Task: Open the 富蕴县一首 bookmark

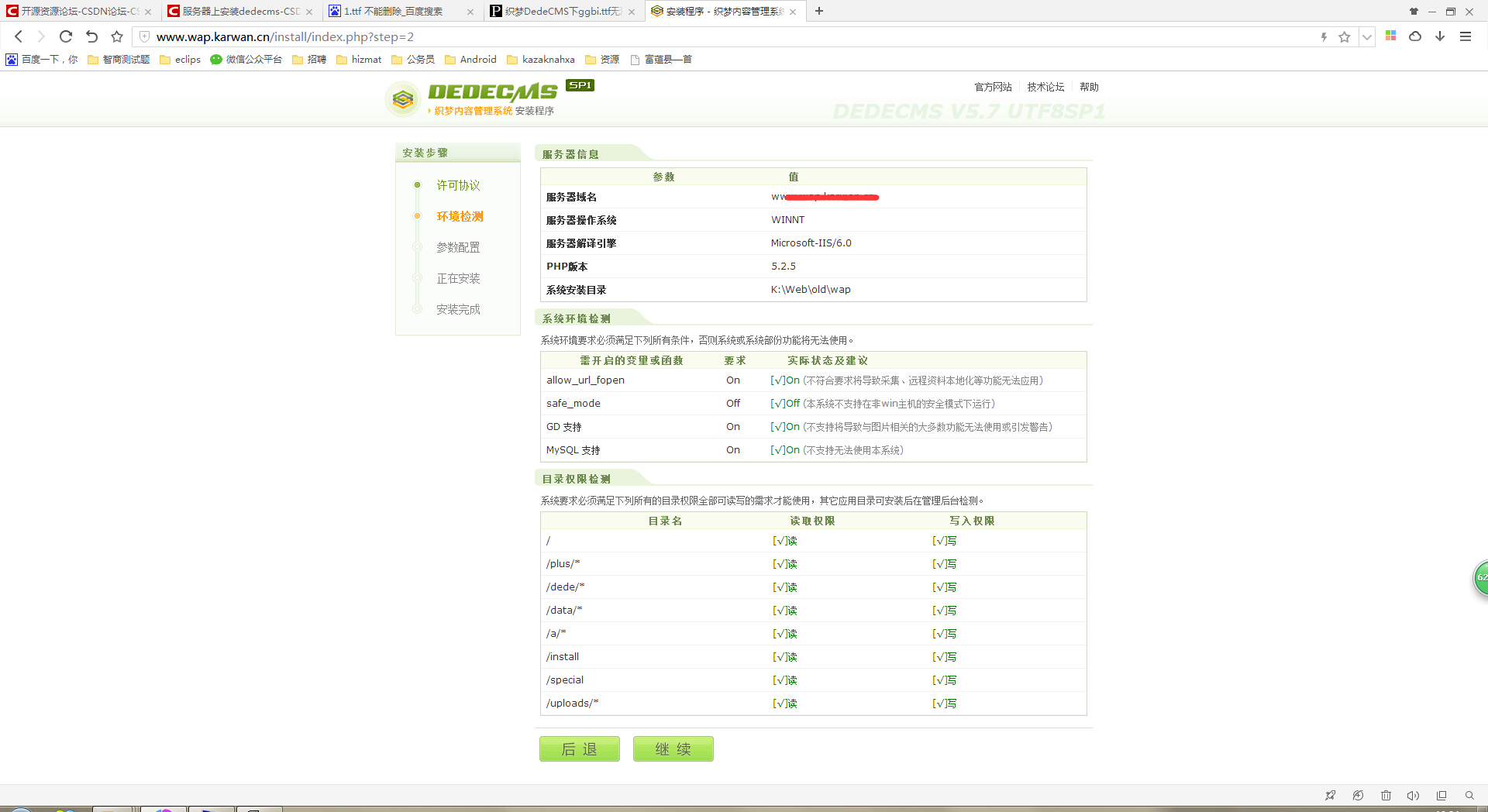Action: click(x=661, y=59)
